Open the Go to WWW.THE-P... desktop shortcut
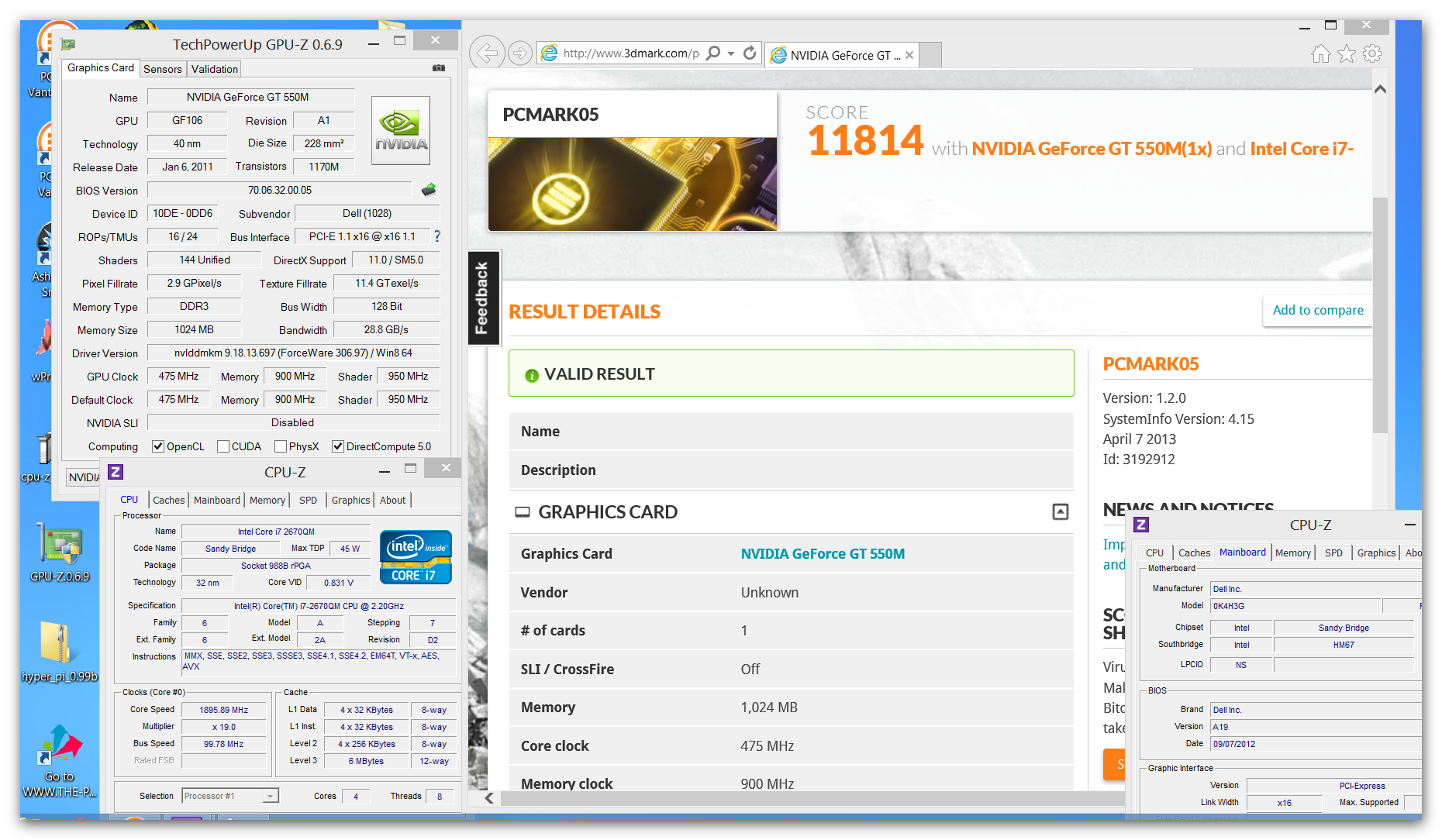 60,760
